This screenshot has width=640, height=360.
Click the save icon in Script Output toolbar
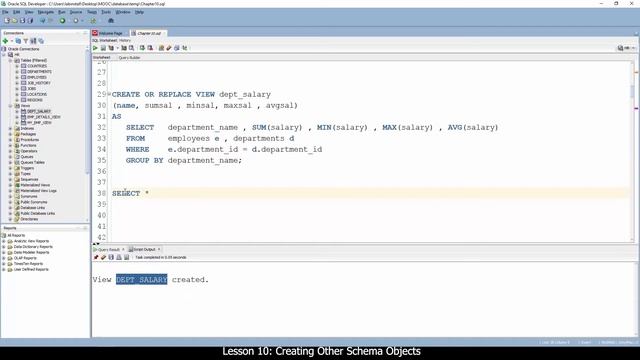pyautogui.click(x=111, y=258)
